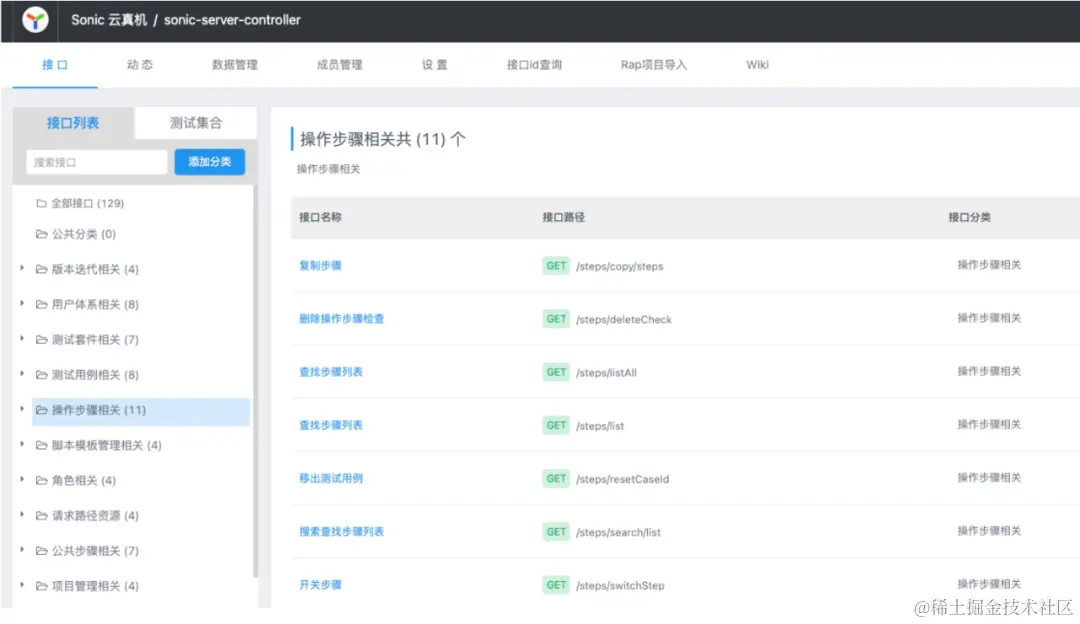Image resolution: width=1080 pixels, height=624 pixels.
Task: Click the 接口名称 column header
Action: 320,218
